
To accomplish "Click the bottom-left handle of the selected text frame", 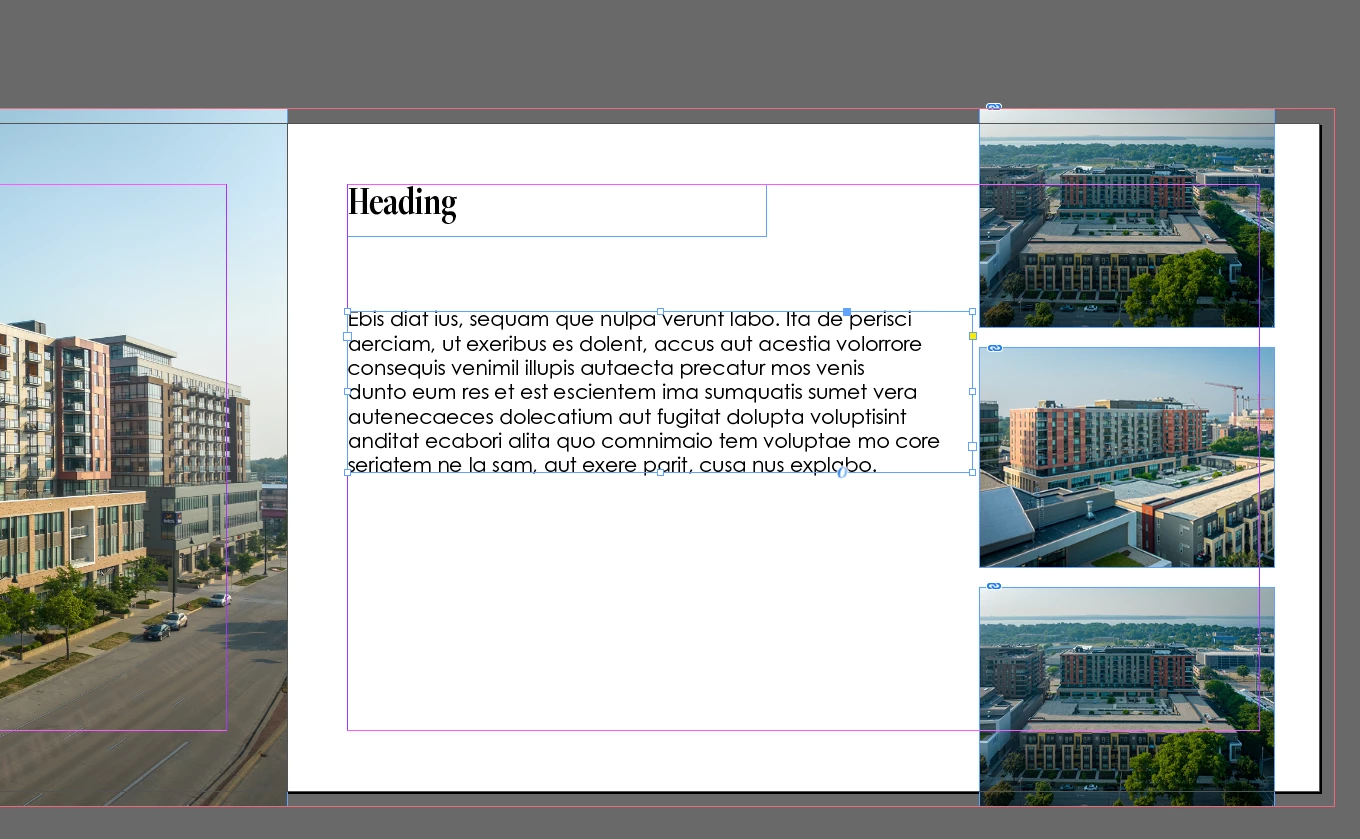I will [348, 472].
